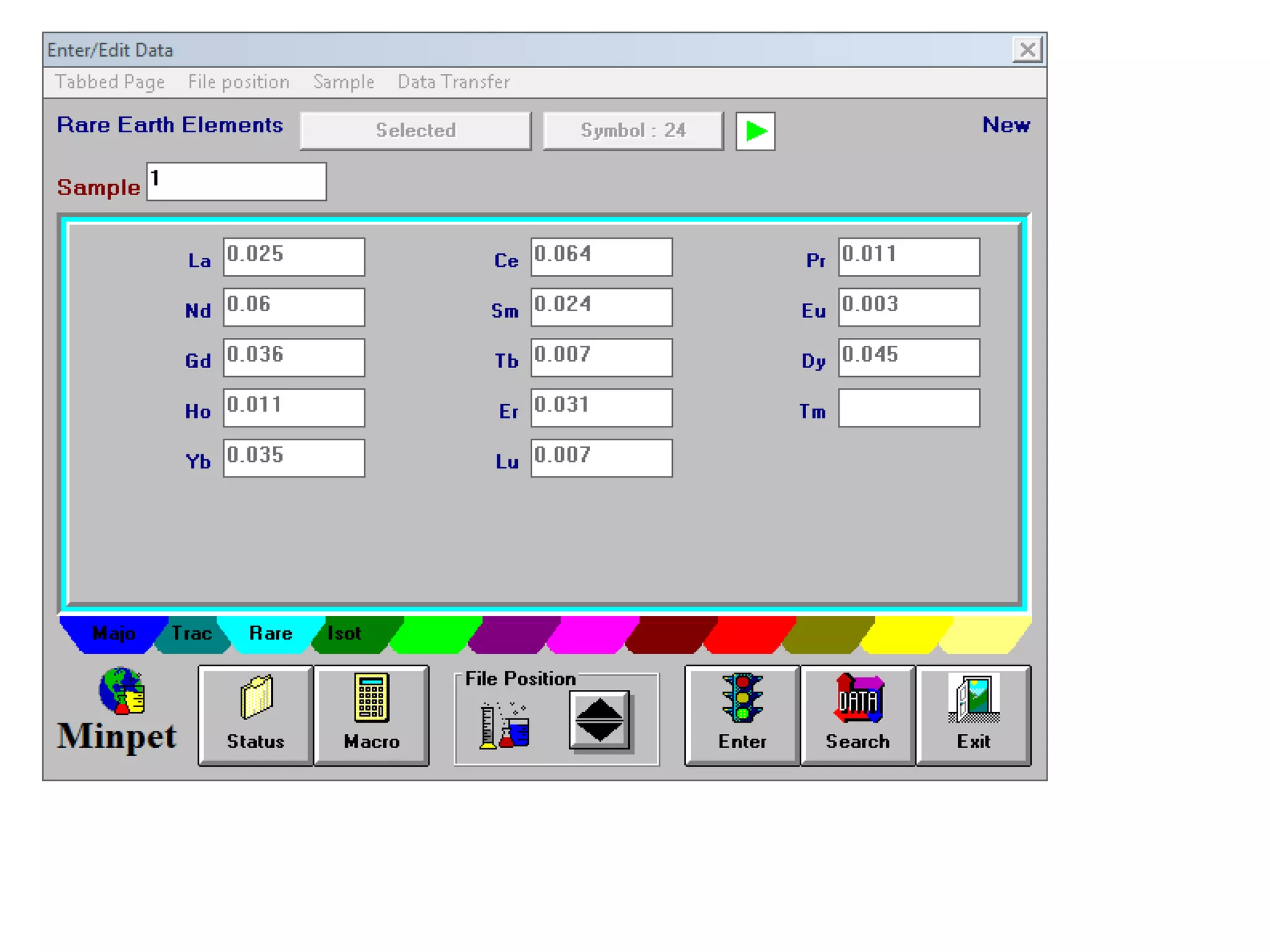Switch to the Majo tab
The height and width of the screenshot is (952, 1270).
[x=113, y=633]
